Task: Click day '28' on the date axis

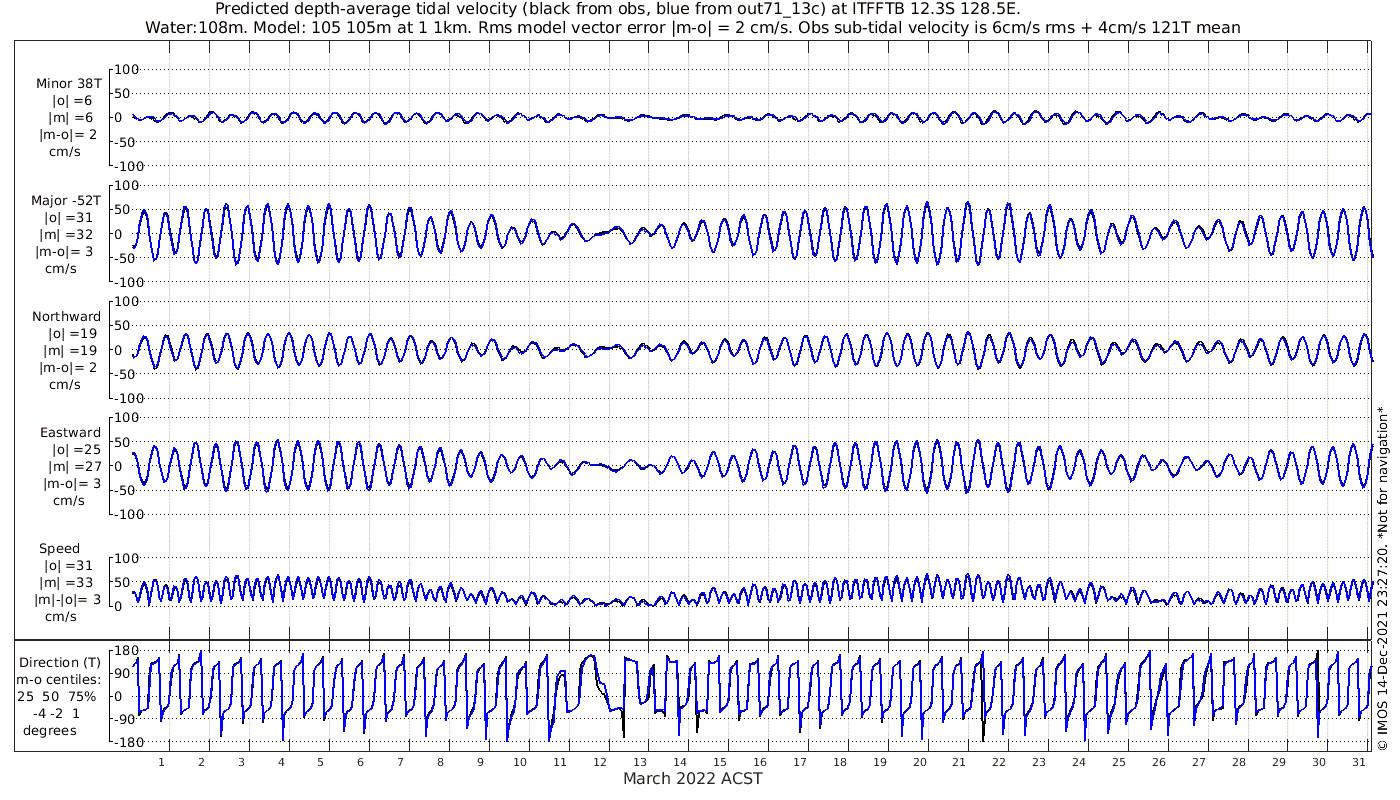Action: (1238, 761)
